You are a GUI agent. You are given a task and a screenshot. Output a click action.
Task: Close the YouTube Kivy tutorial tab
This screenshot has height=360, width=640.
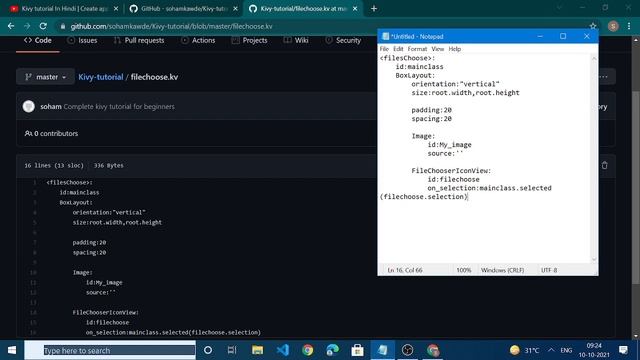[x=116, y=9]
